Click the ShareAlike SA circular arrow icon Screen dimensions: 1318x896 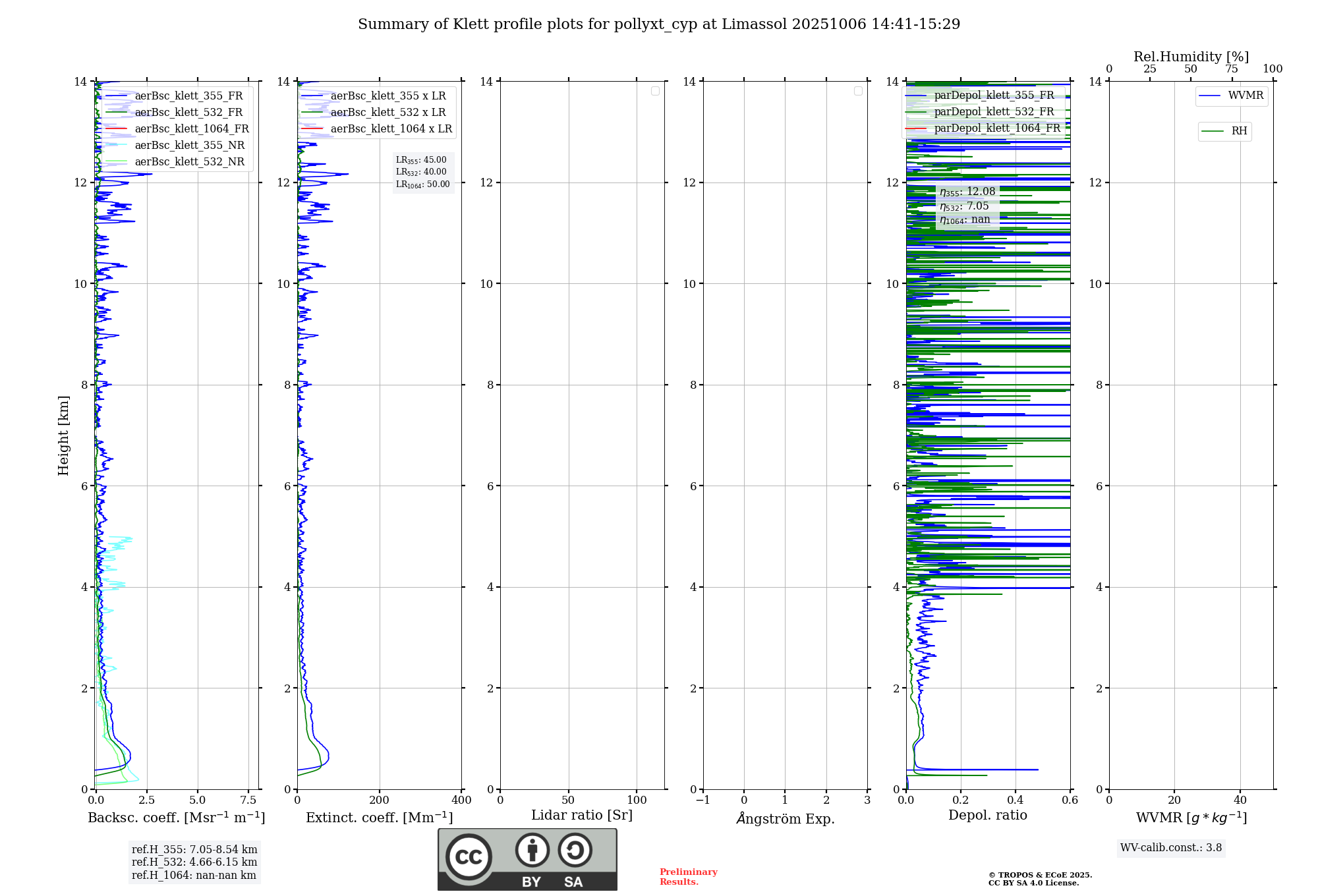click(575, 850)
